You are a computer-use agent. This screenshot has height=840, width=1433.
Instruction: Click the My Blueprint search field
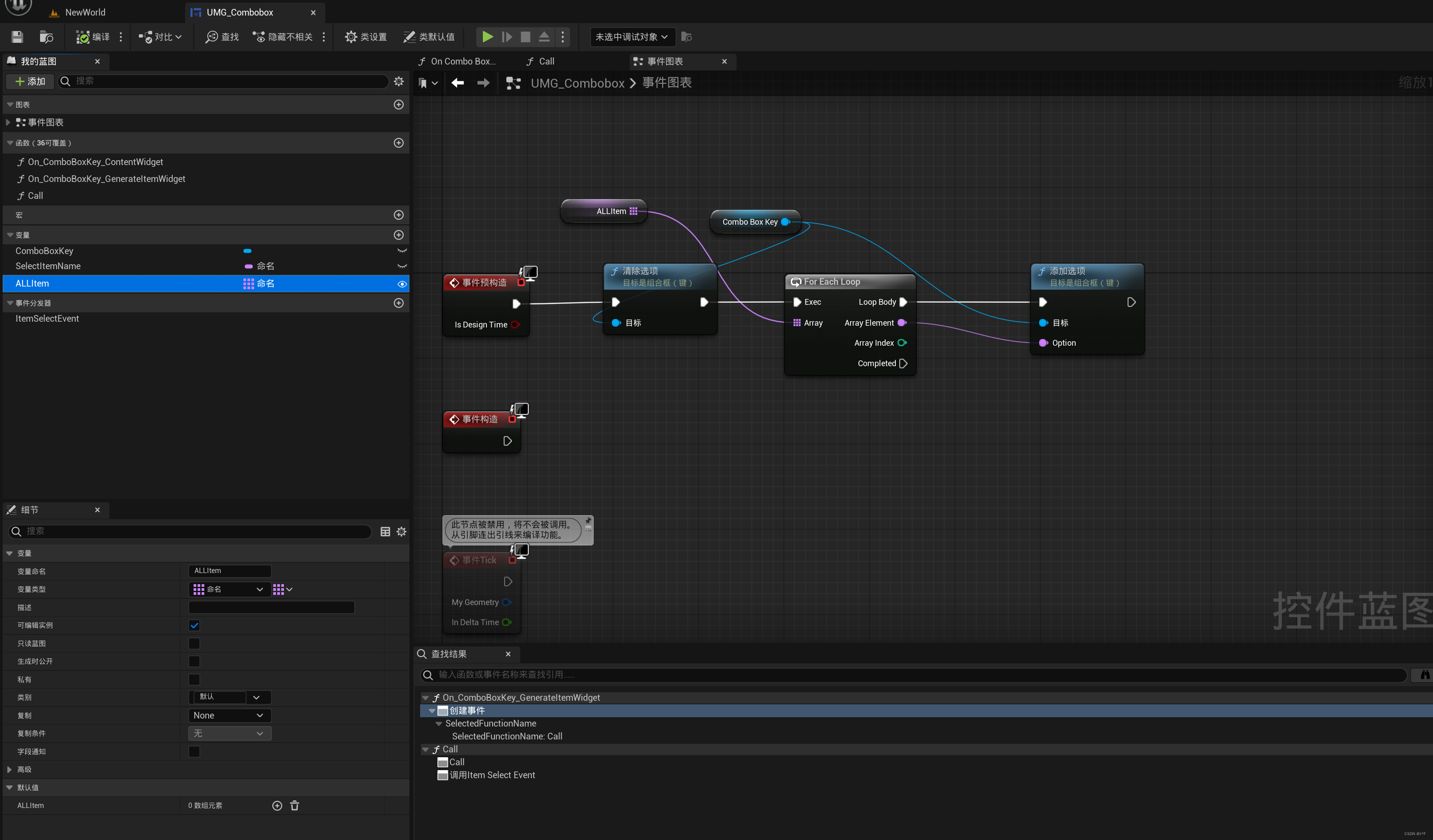point(223,81)
